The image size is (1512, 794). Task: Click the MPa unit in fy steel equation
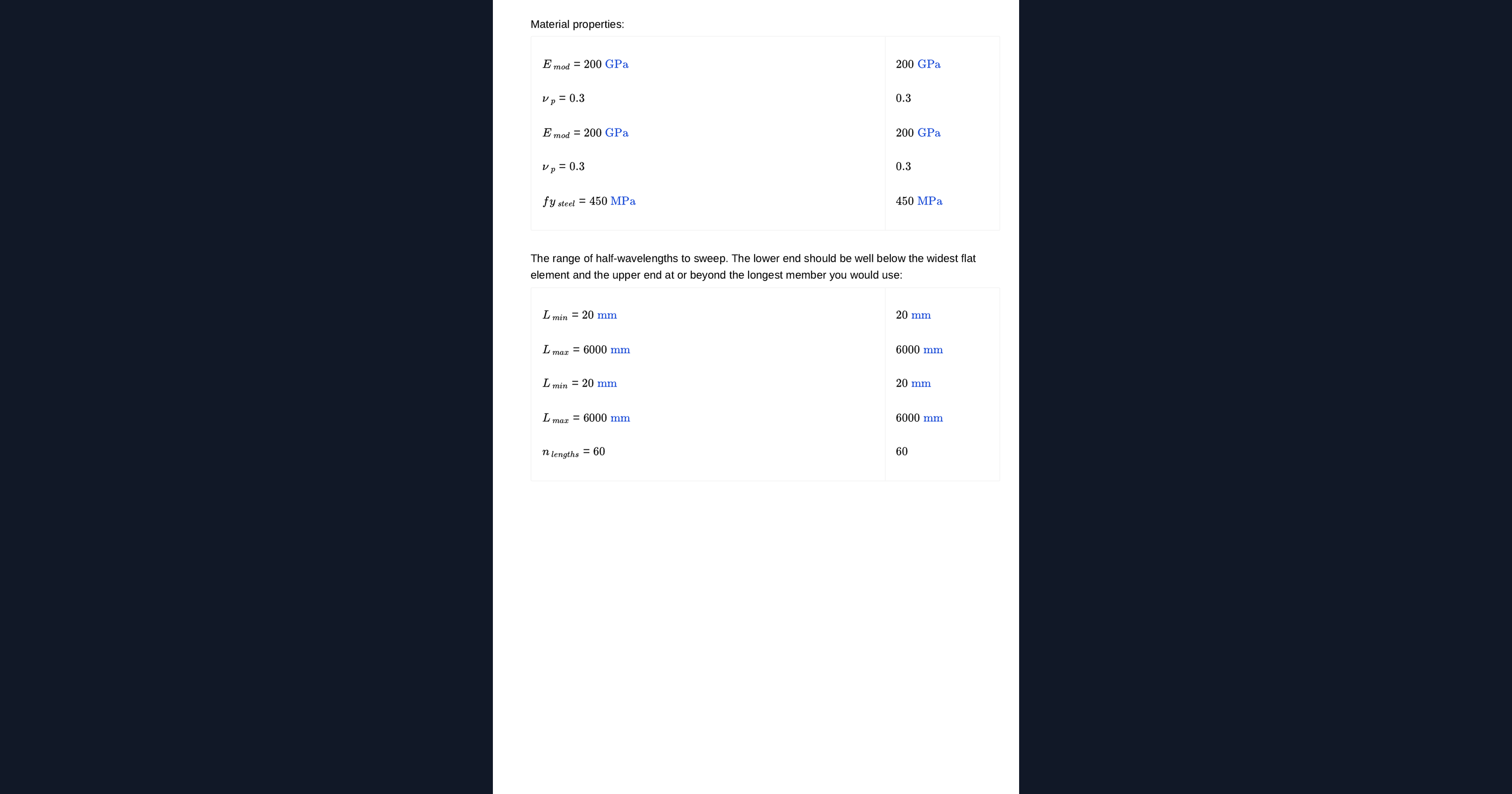(623, 201)
